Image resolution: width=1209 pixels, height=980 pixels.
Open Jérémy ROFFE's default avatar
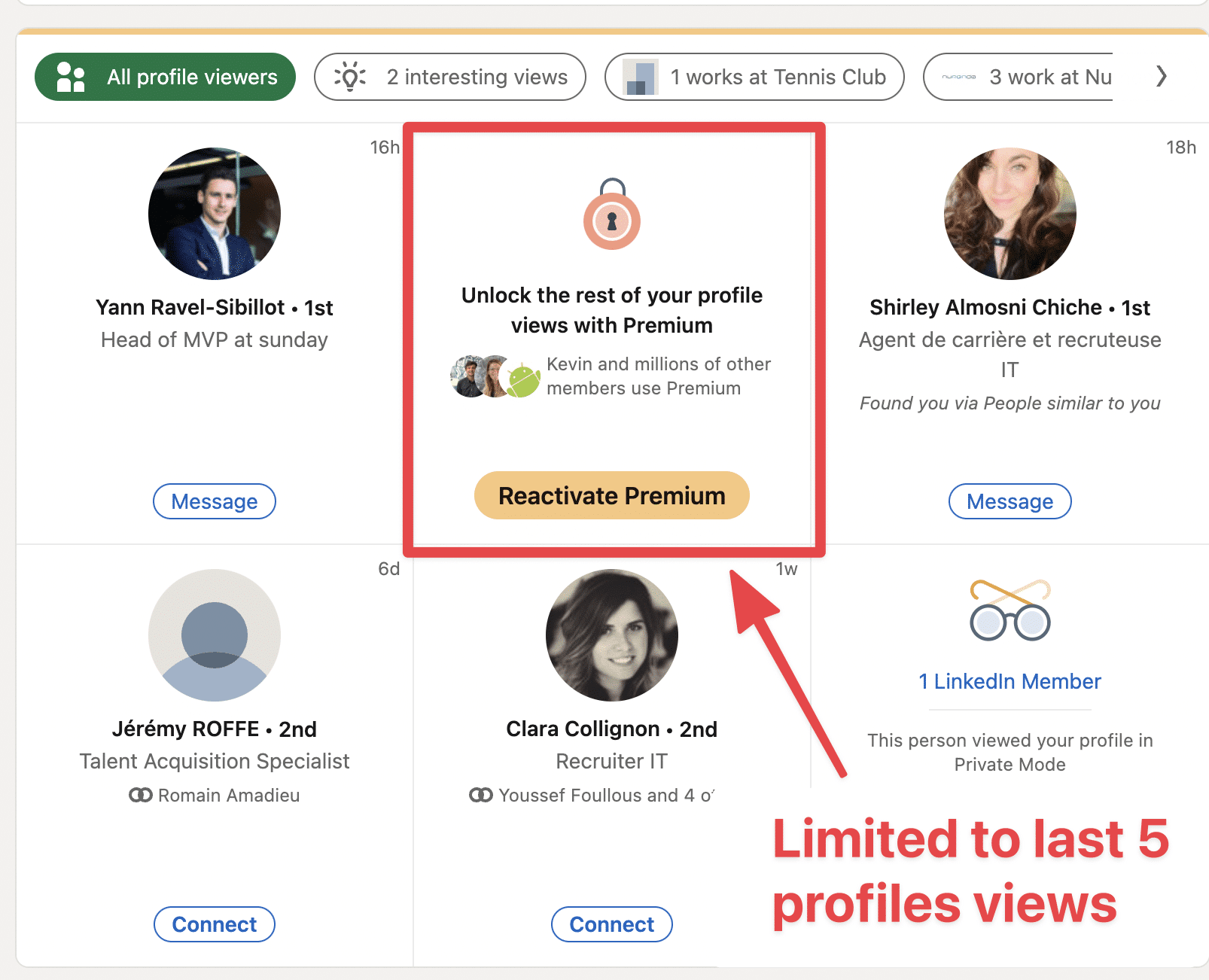point(215,635)
